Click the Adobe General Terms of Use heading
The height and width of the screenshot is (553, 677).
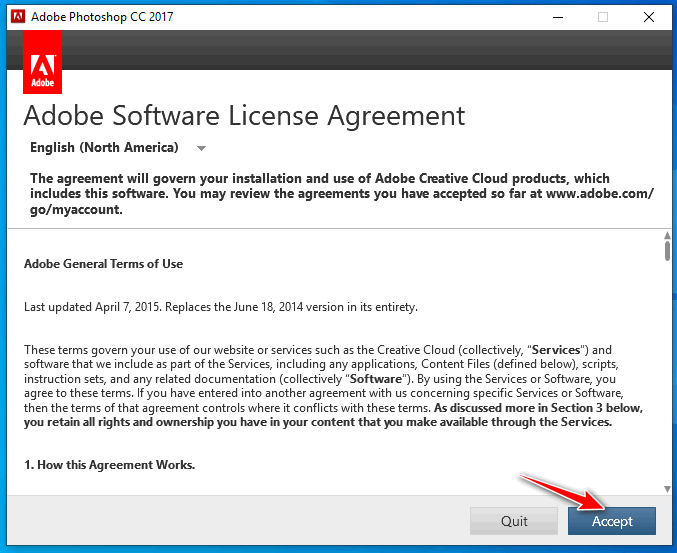(103, 264)
